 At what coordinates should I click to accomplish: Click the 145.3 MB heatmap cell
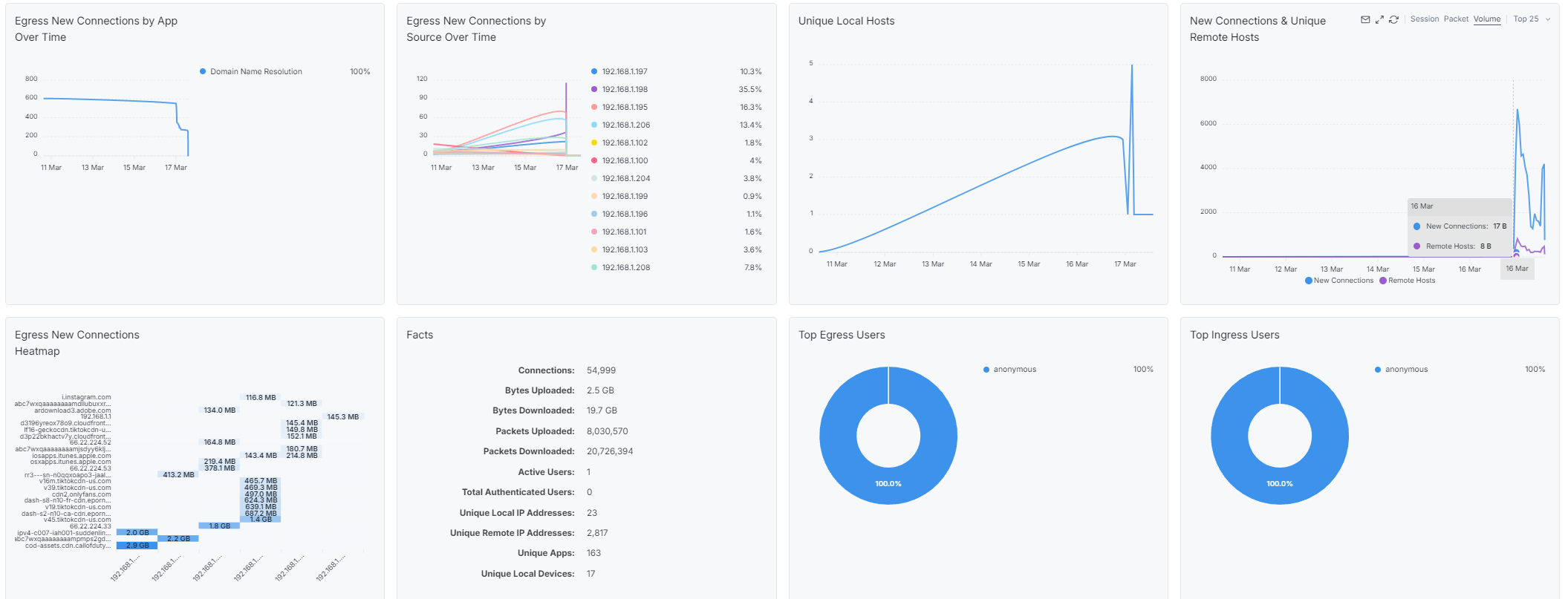(343, 417)
